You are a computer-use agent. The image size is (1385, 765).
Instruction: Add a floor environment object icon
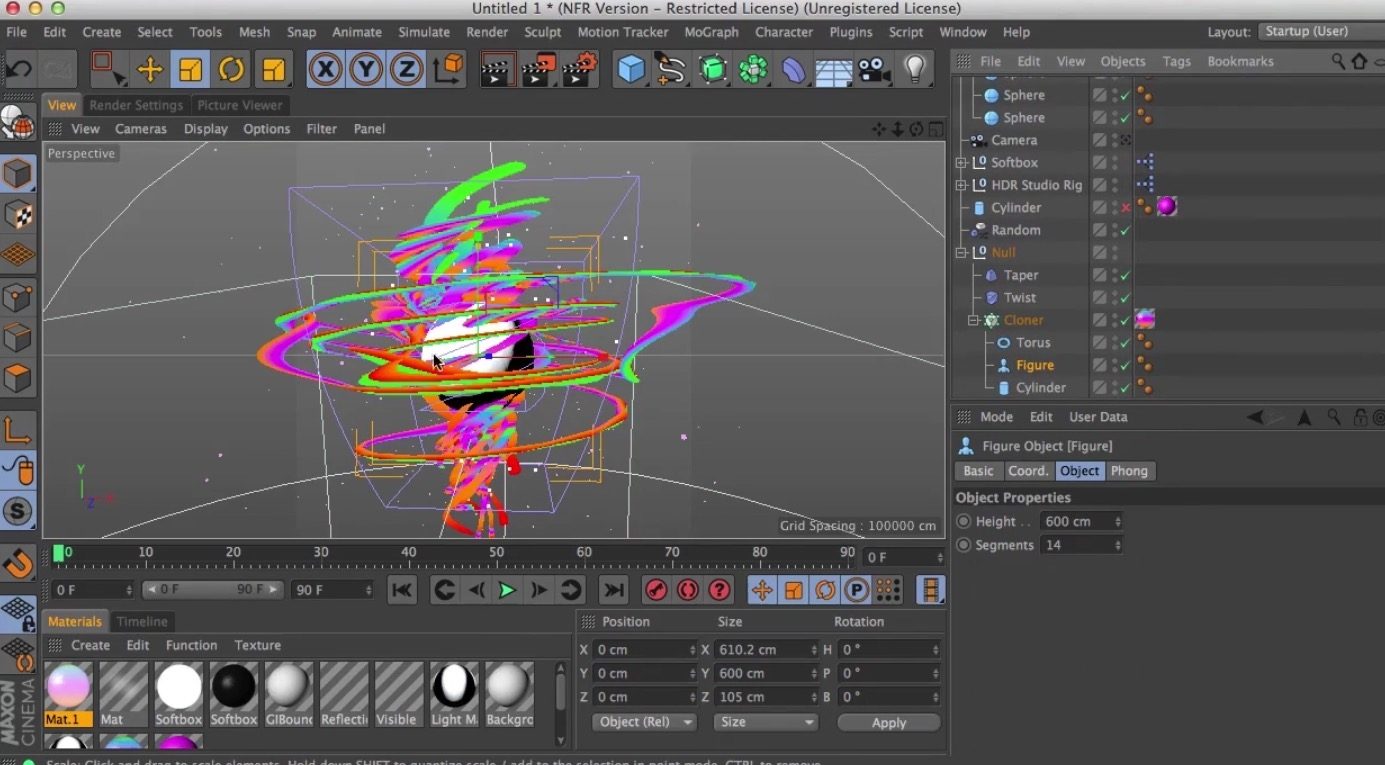pos(834,69)
